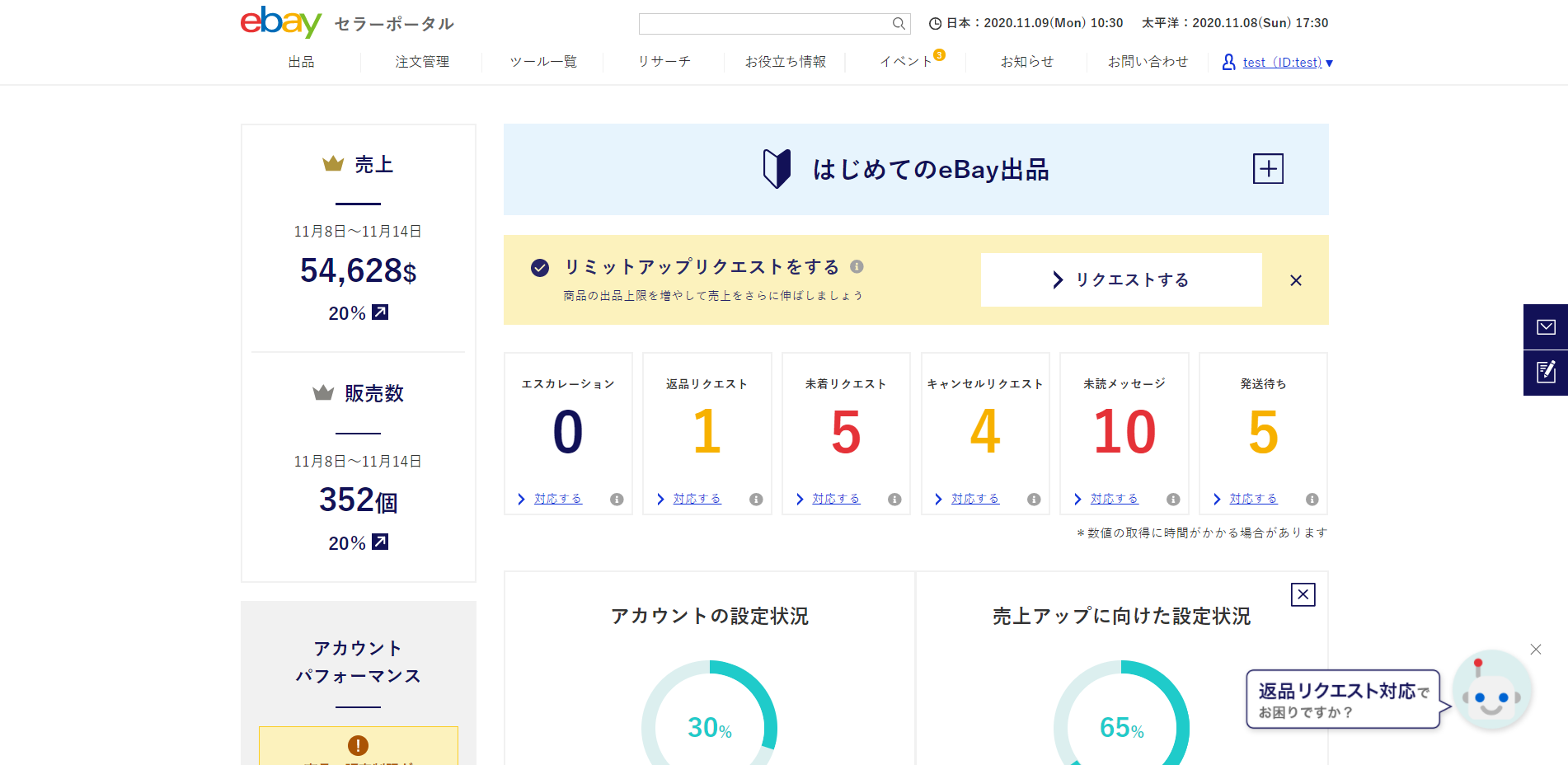This screenshot has width=1568, height=765.
Task: Expand the はじめてのeBay出品 panel
Action: [x=1268, y=169]
